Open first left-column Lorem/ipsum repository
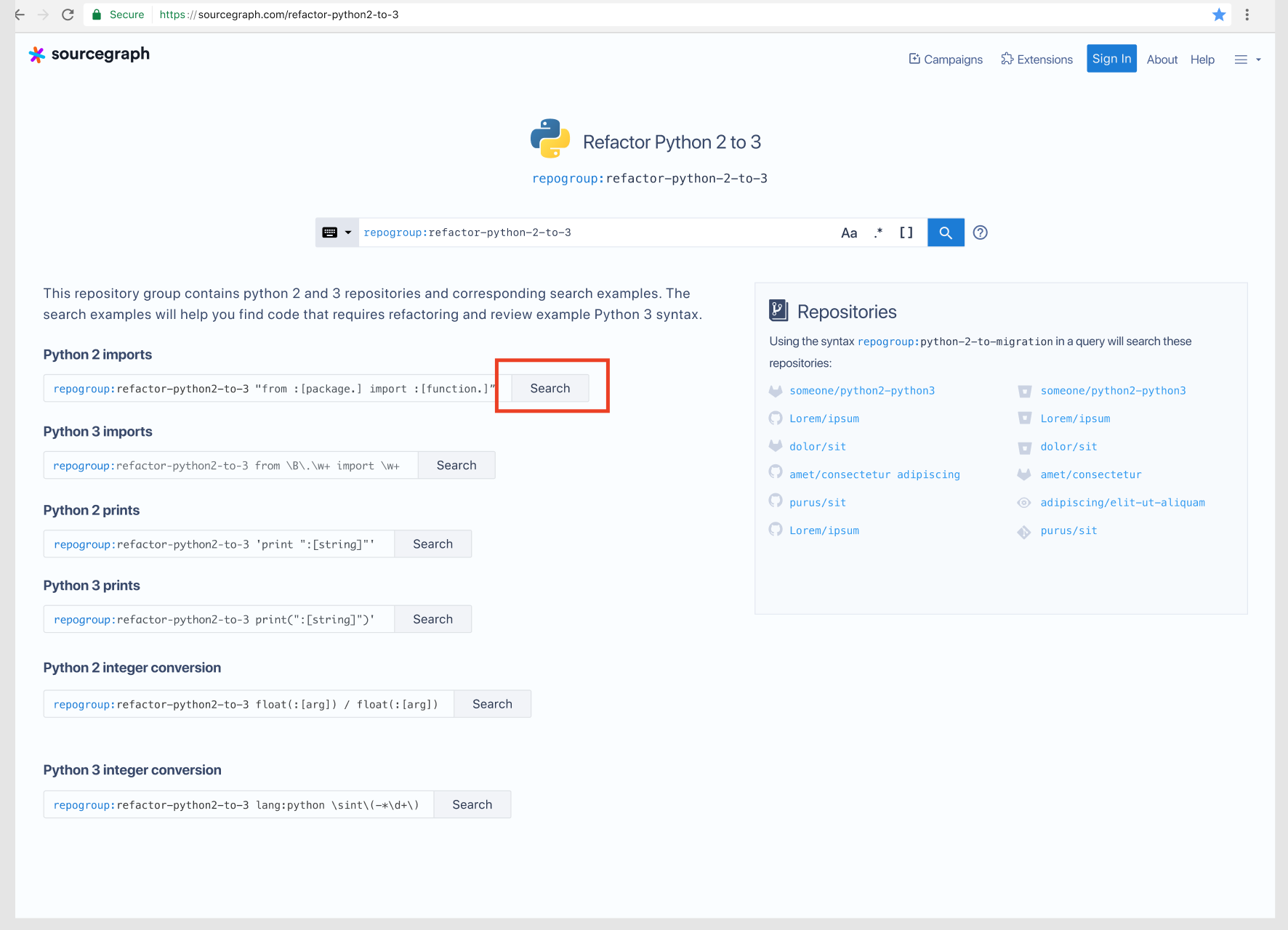This screenshot has width=1288, height=930. (824, 418)
